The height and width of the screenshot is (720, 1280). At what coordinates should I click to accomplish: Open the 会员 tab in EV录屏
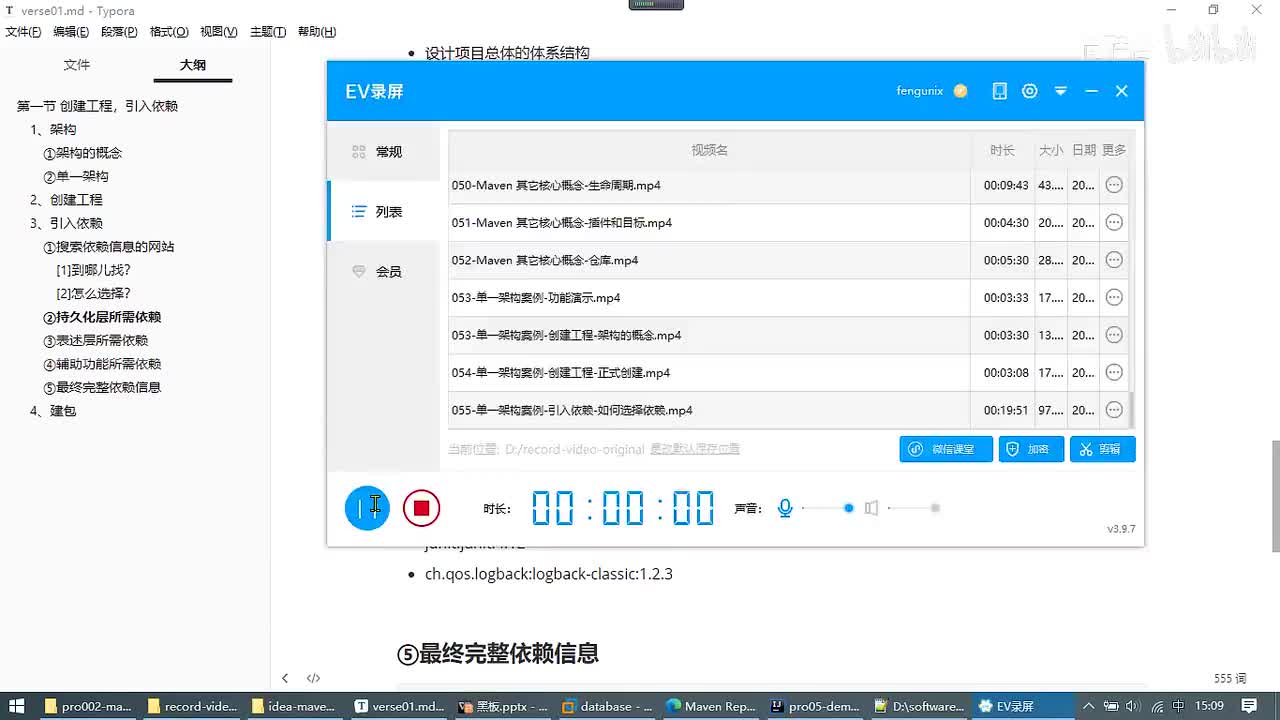click(x=384, y=271)
